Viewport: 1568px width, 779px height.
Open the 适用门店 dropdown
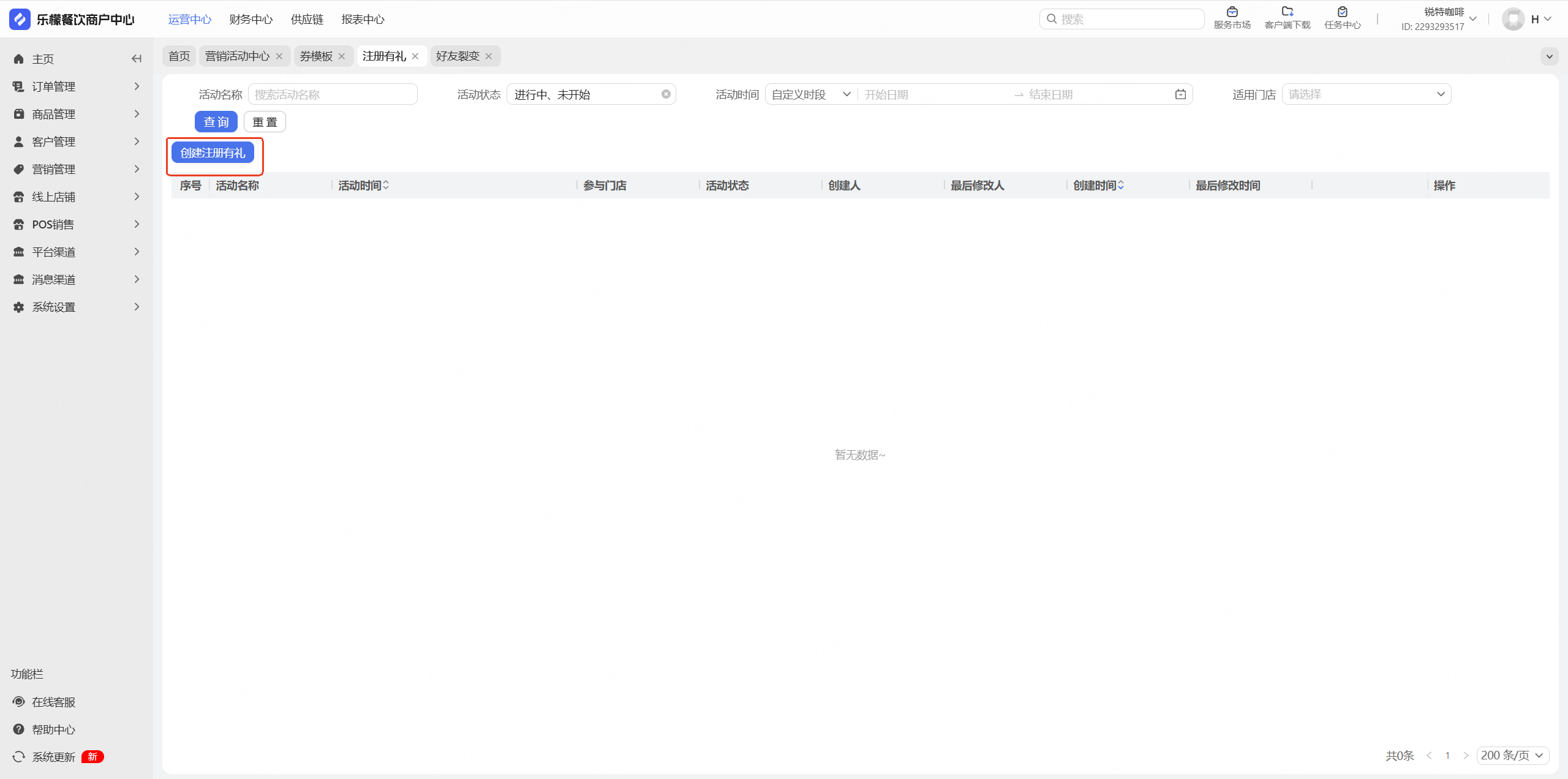click(1366, 94)
